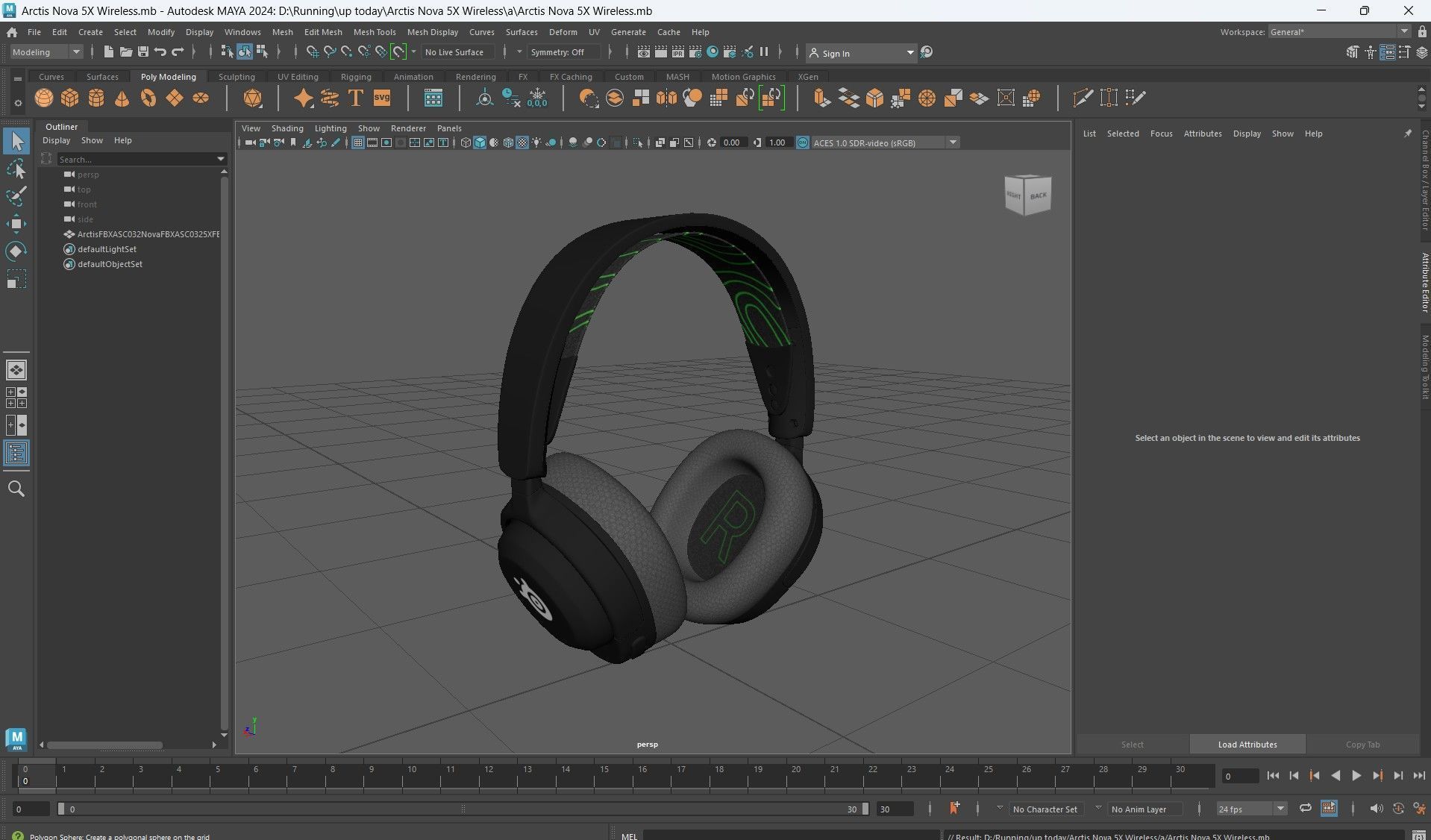Toggle the viewport grid display
Image resolution: width=1431 pixels, height=840 pixels.
[358, 142]
